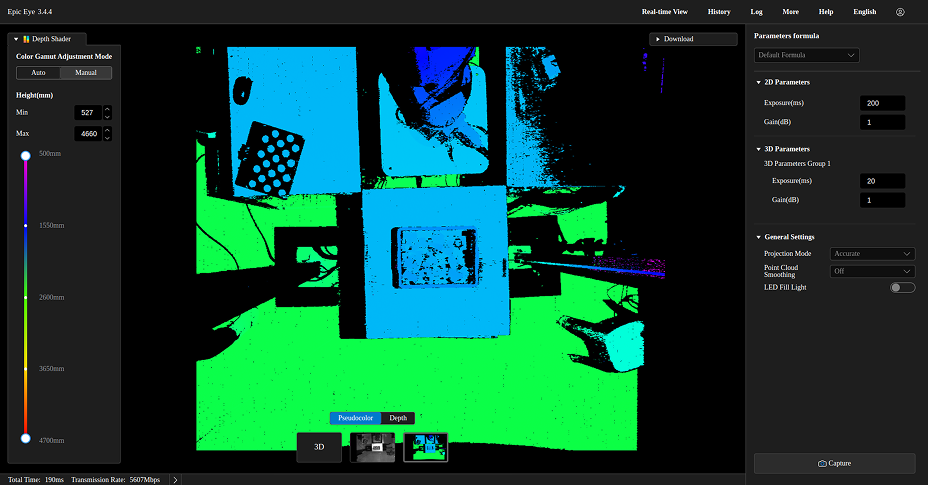Open the 3D point cloud view
Viewport: 928px width, 486px height.
pos(319,447)
